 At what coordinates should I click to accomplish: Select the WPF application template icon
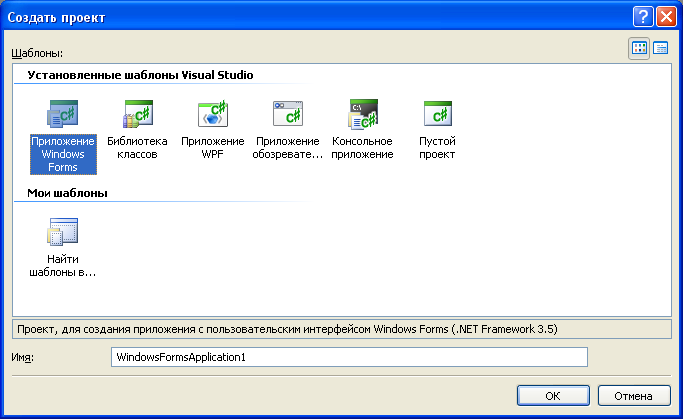(x=213, y=114)
